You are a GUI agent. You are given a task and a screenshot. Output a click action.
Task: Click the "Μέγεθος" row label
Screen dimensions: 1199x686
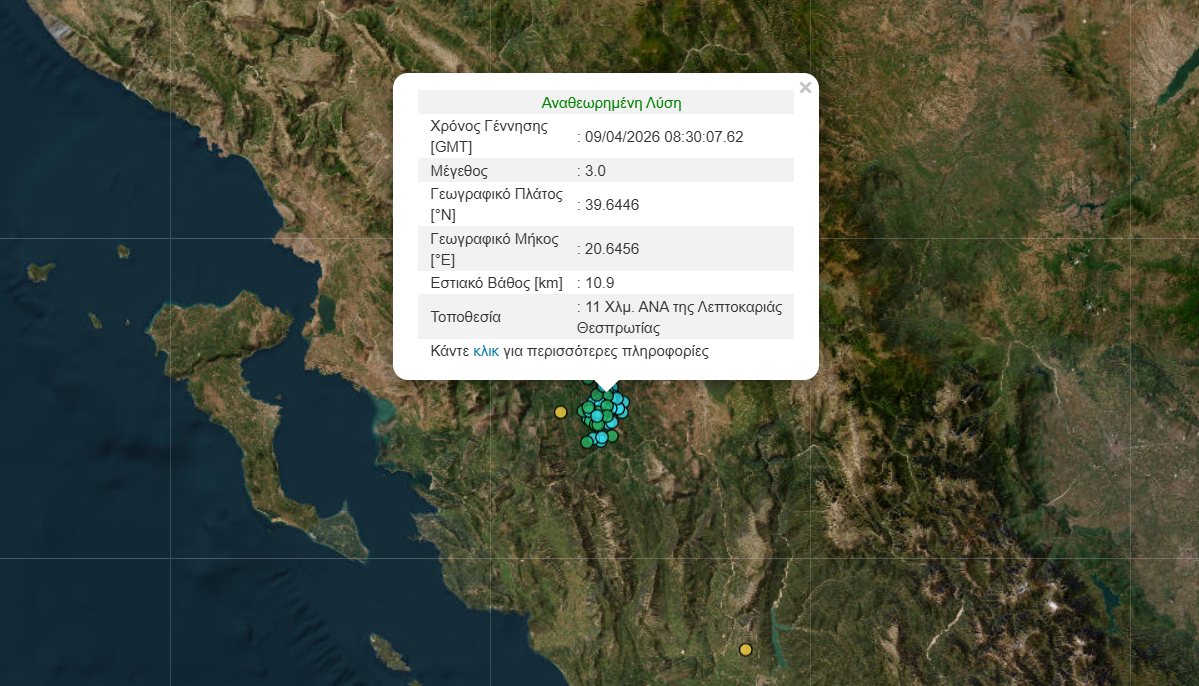459,171
